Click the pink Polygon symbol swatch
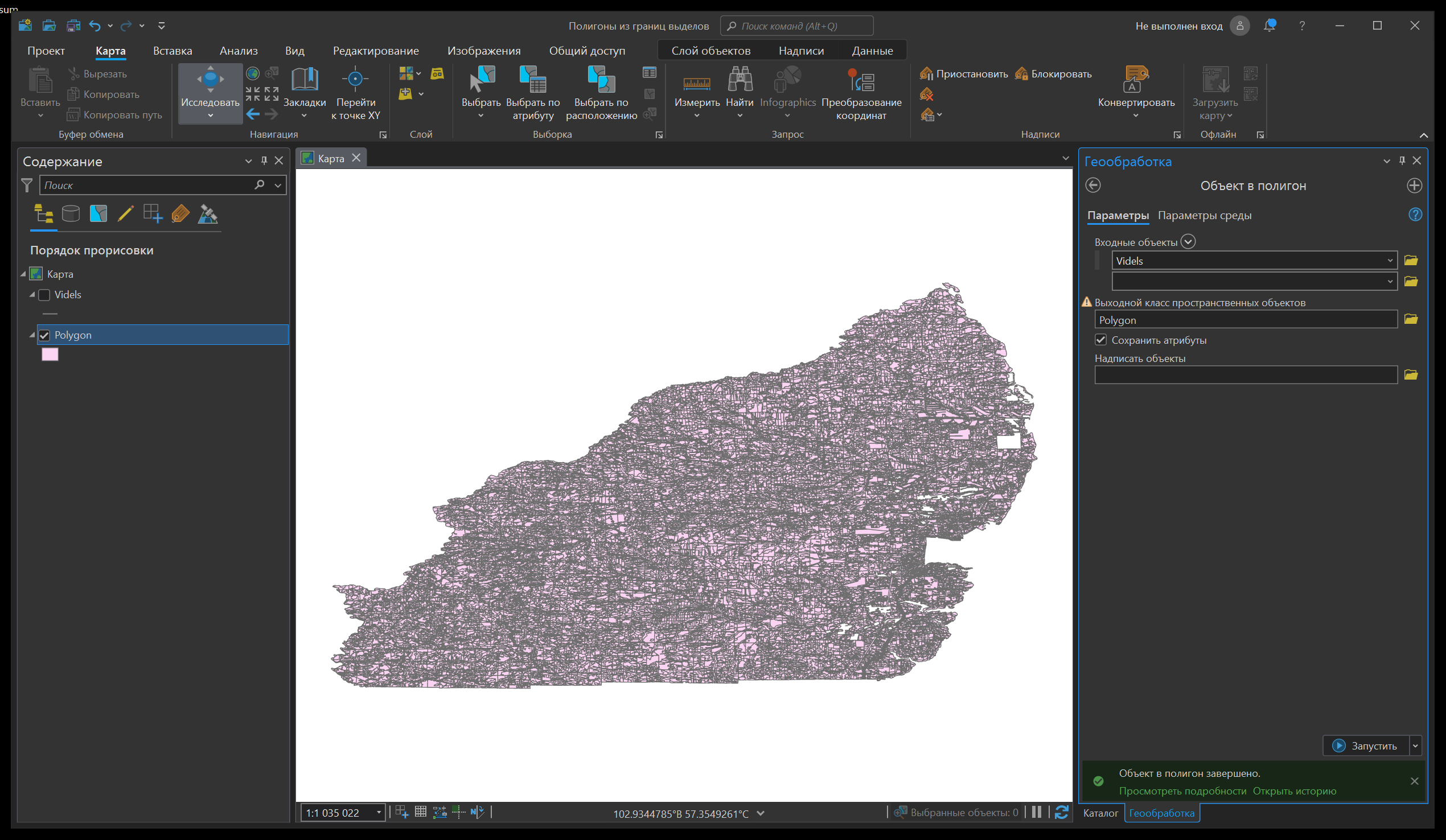The image size is (1446, 840). pyautogui.click(x=50, y=355)
